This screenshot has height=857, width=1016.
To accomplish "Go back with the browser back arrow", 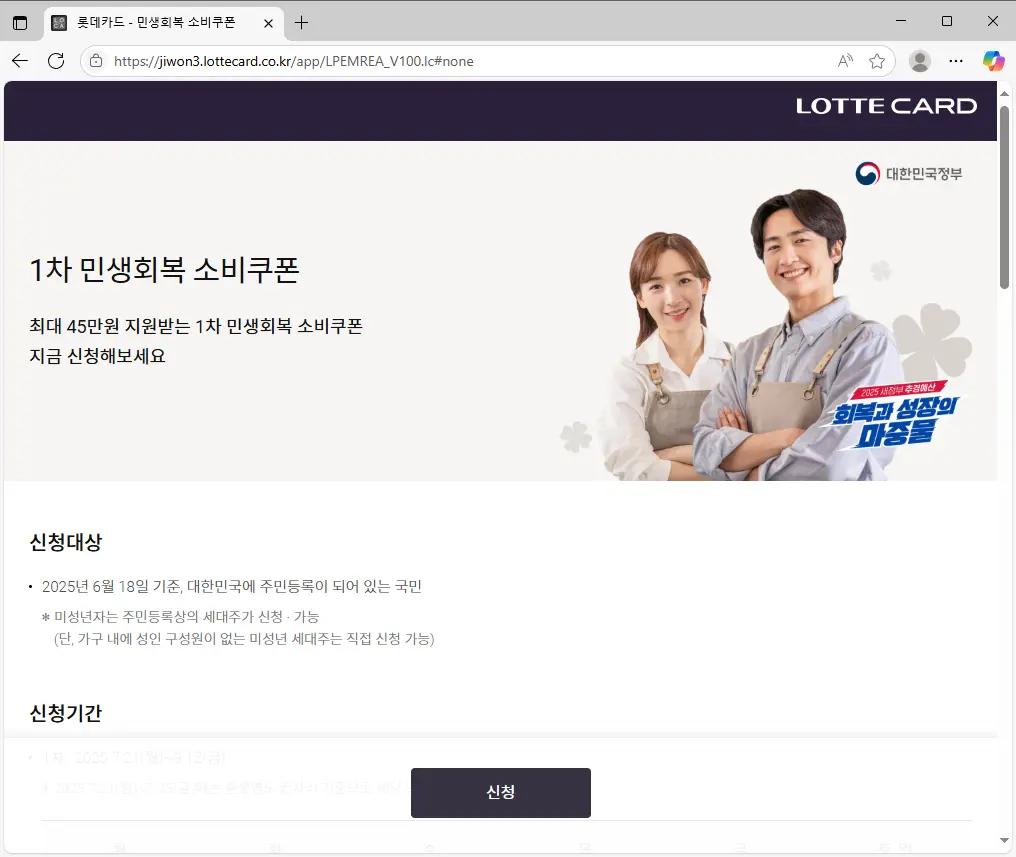I will pos(20,61).
